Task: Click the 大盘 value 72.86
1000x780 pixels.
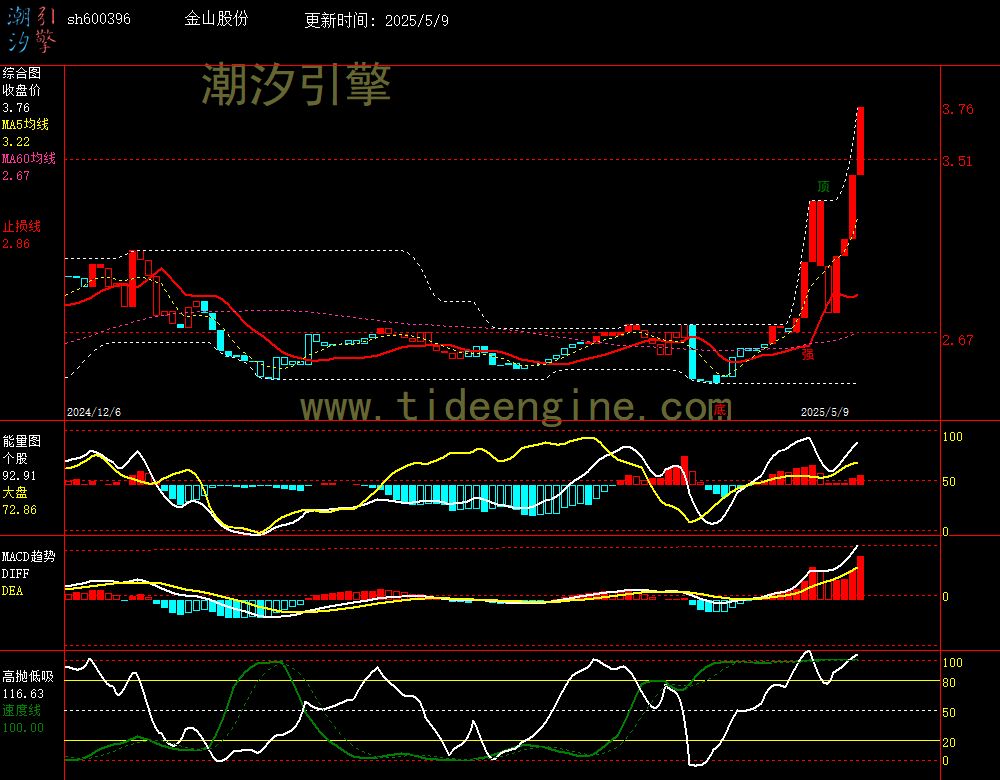Action: [19, 510]
